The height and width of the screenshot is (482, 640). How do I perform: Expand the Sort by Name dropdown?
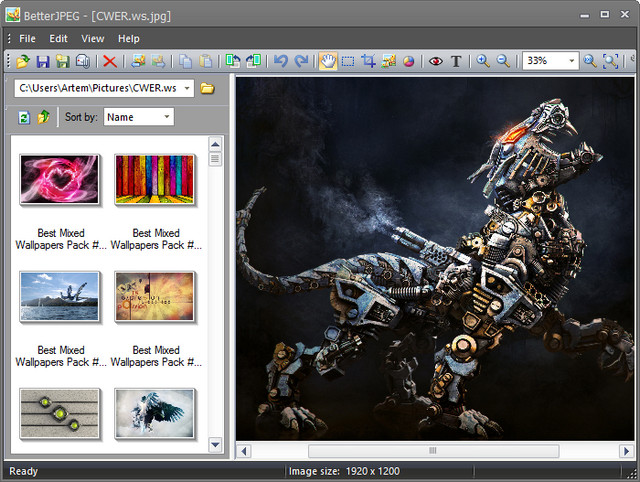coord(166,117)
